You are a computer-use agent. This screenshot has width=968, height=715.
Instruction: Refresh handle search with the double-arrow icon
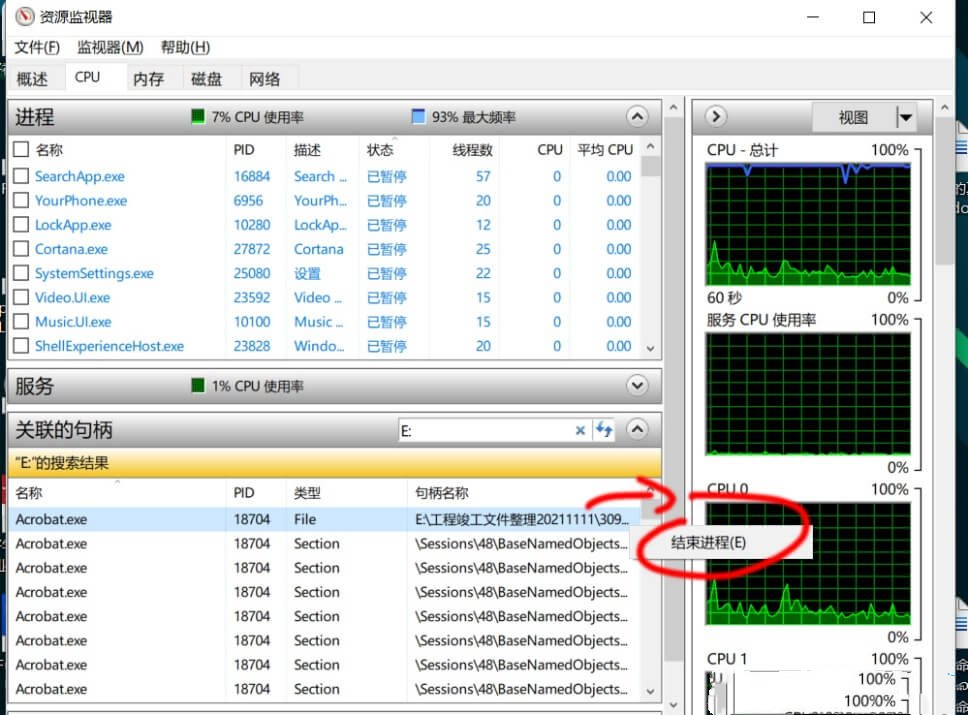pyautogui.click(x=604, y=429)
